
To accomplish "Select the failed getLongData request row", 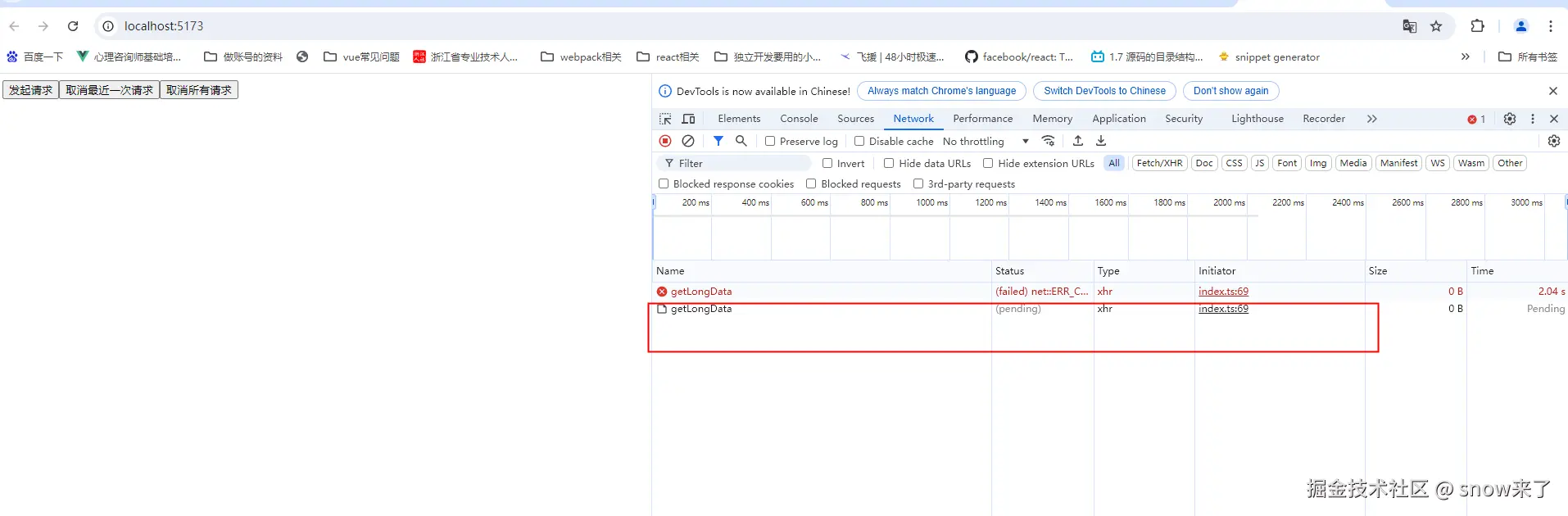I will (1110, 292).
